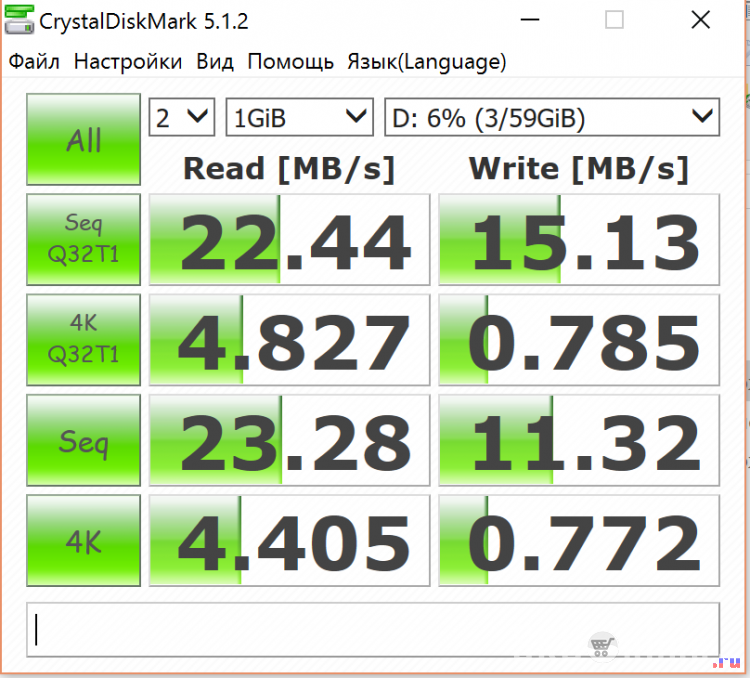750x678 pixels.
Task: Open the Настройки menu
Action: point(128,62)
